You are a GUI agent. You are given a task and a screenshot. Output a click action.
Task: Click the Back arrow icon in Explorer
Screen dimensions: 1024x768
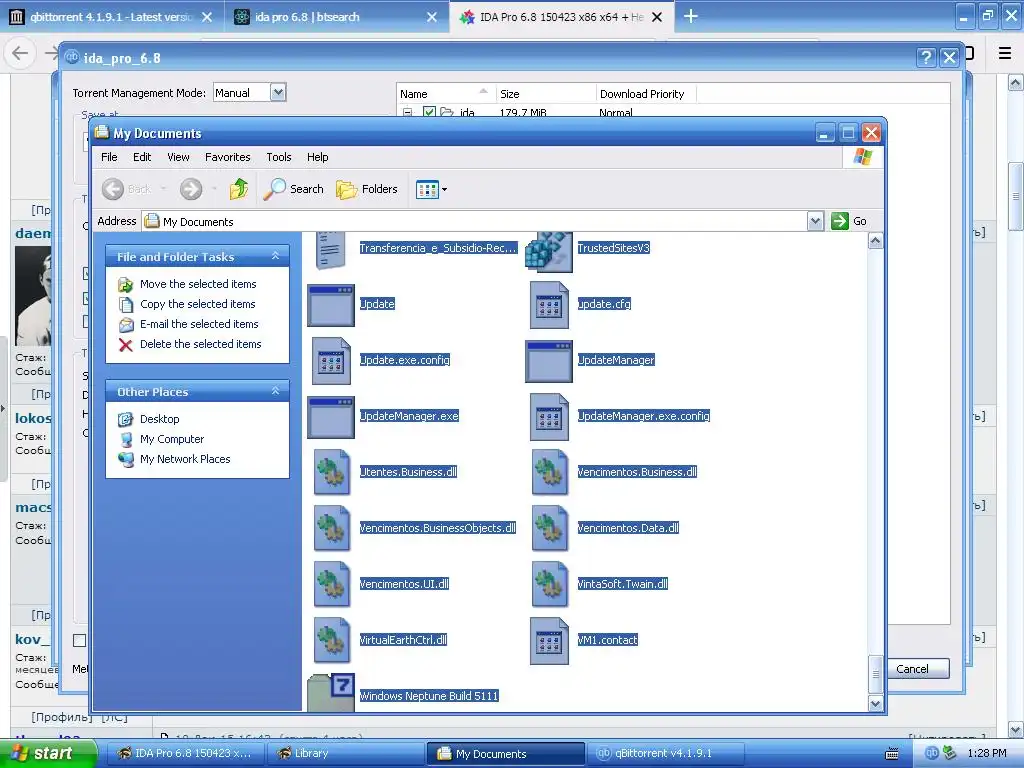tap(112, 189)
